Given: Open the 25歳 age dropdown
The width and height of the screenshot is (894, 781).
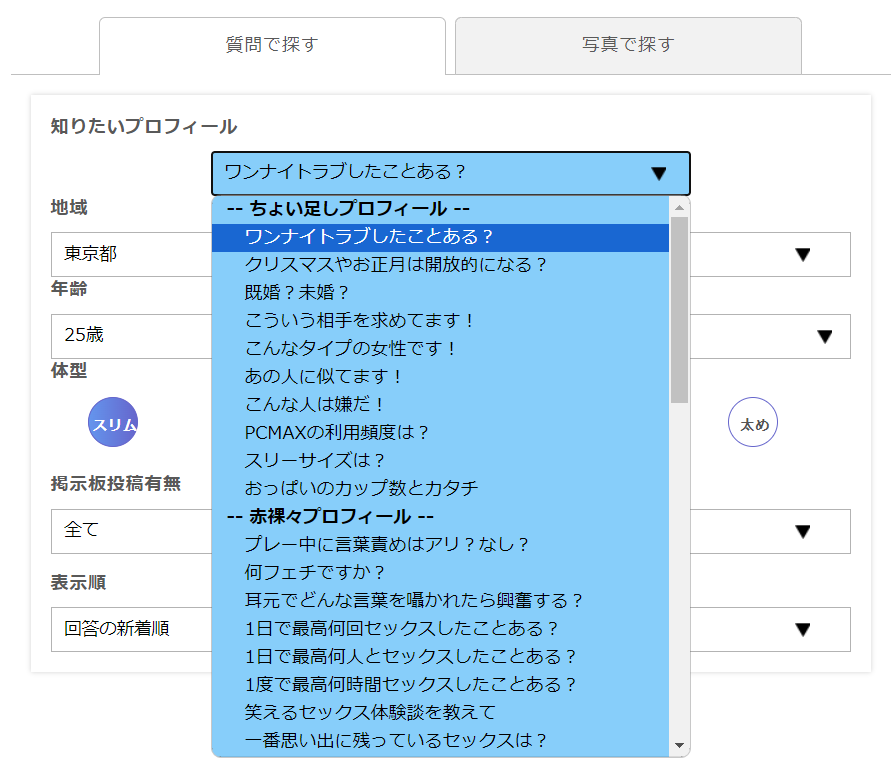Looking at the screenshot, I should [x=824, y=336].
